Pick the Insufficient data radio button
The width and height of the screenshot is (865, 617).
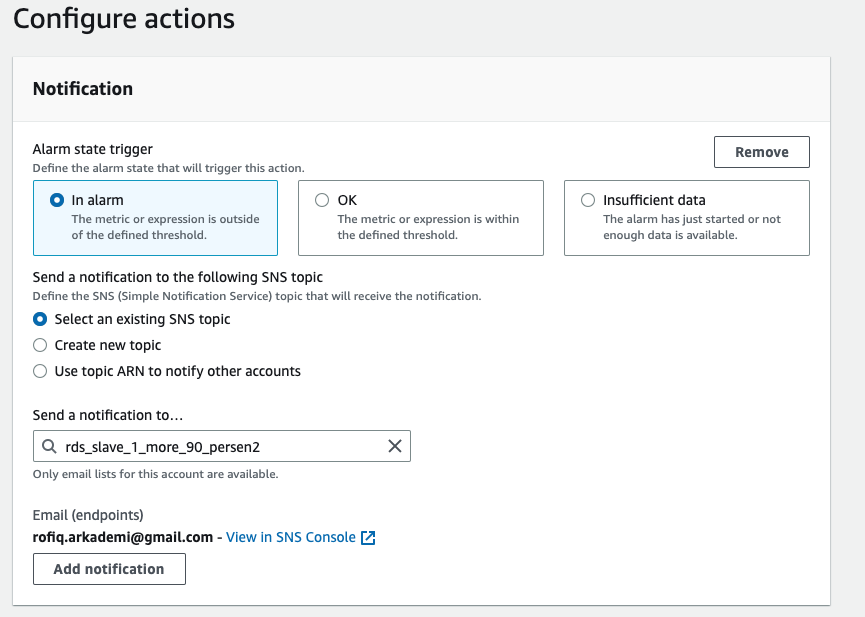tap(588, 200)
